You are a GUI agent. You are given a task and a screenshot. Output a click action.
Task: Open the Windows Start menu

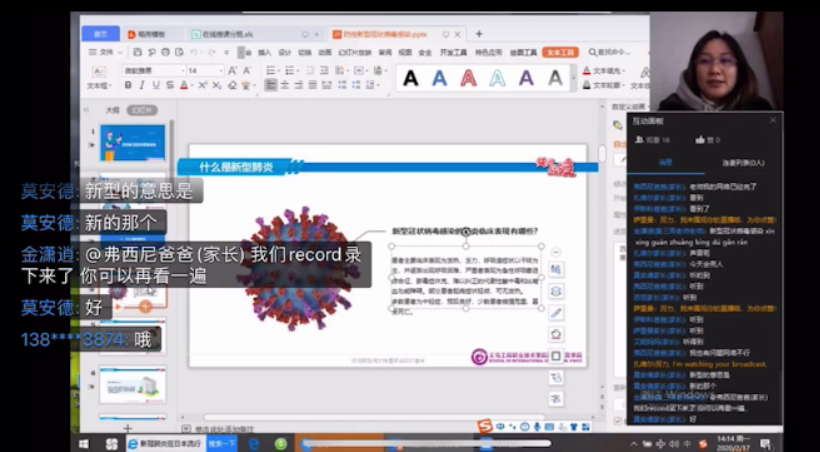click(x=84, y=443)
